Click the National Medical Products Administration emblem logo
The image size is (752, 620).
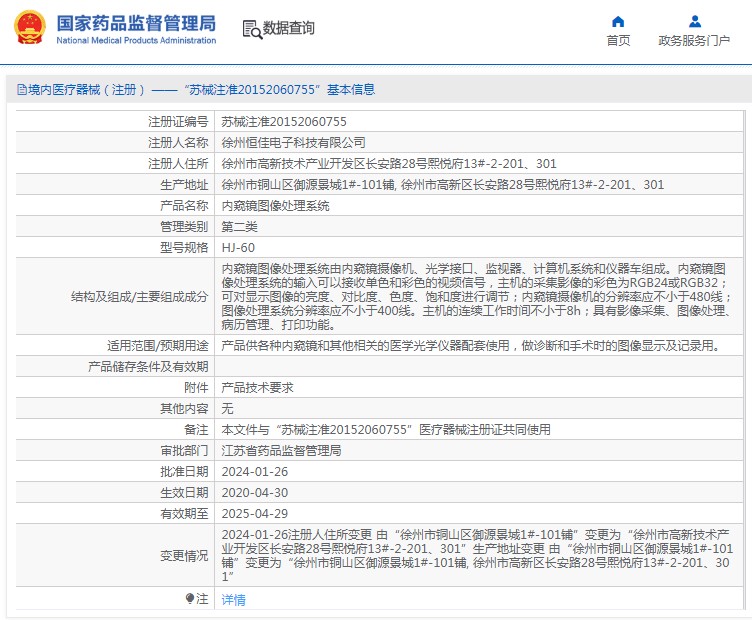tap(28, 28)
